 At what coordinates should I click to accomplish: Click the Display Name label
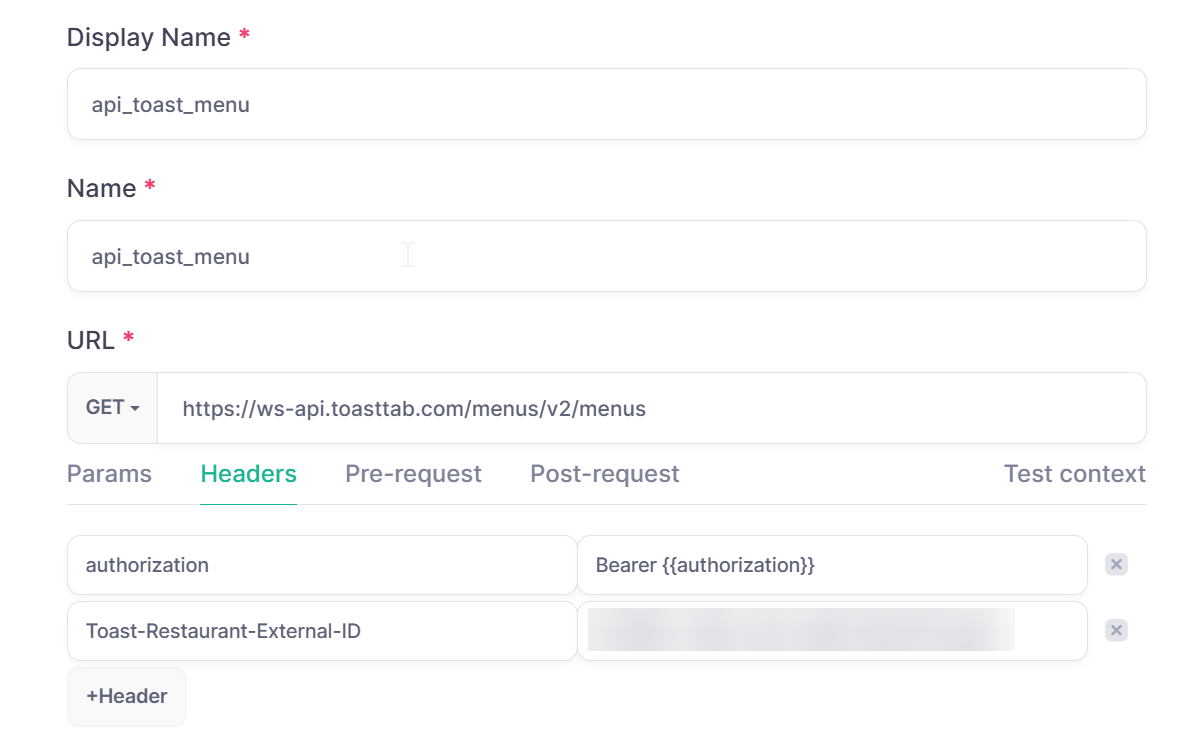click(149, 37)
